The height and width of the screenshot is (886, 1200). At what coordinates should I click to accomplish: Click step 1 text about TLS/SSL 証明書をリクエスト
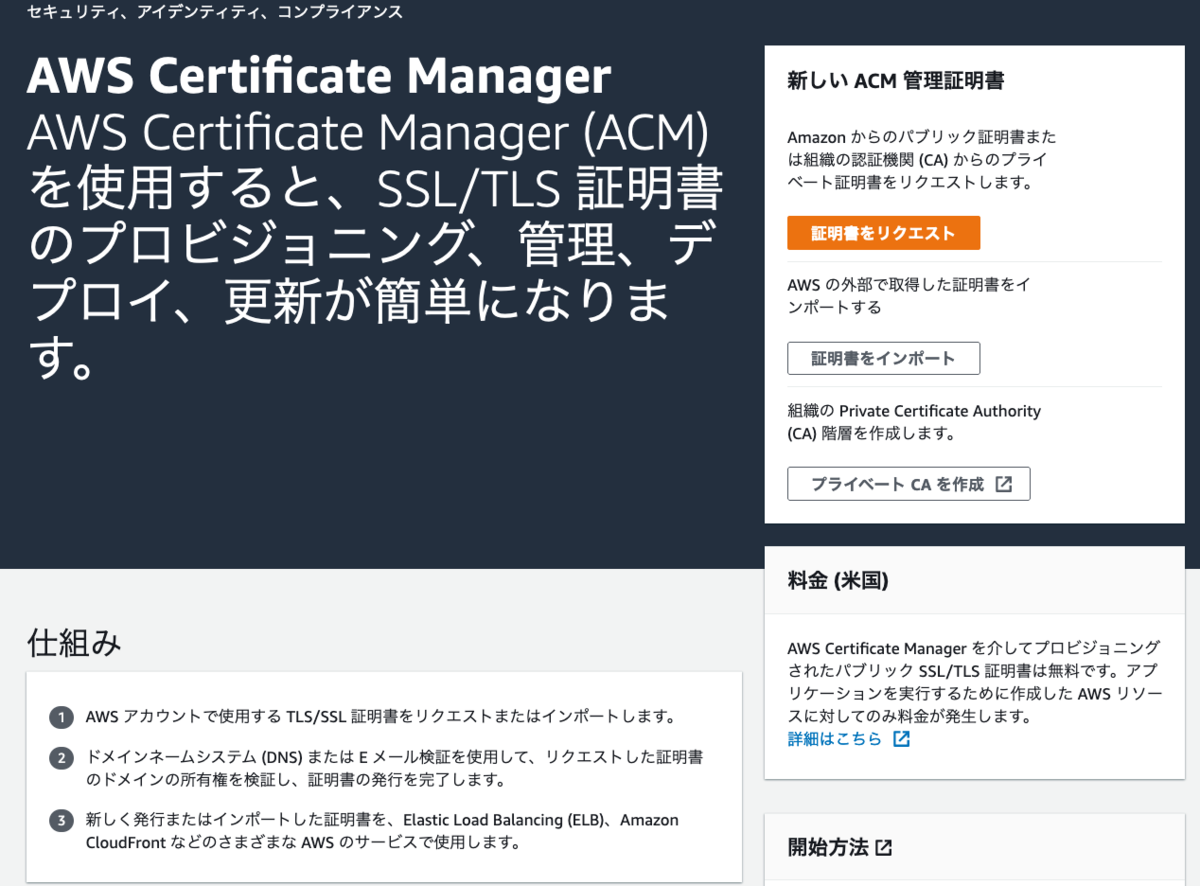[381, 717]
